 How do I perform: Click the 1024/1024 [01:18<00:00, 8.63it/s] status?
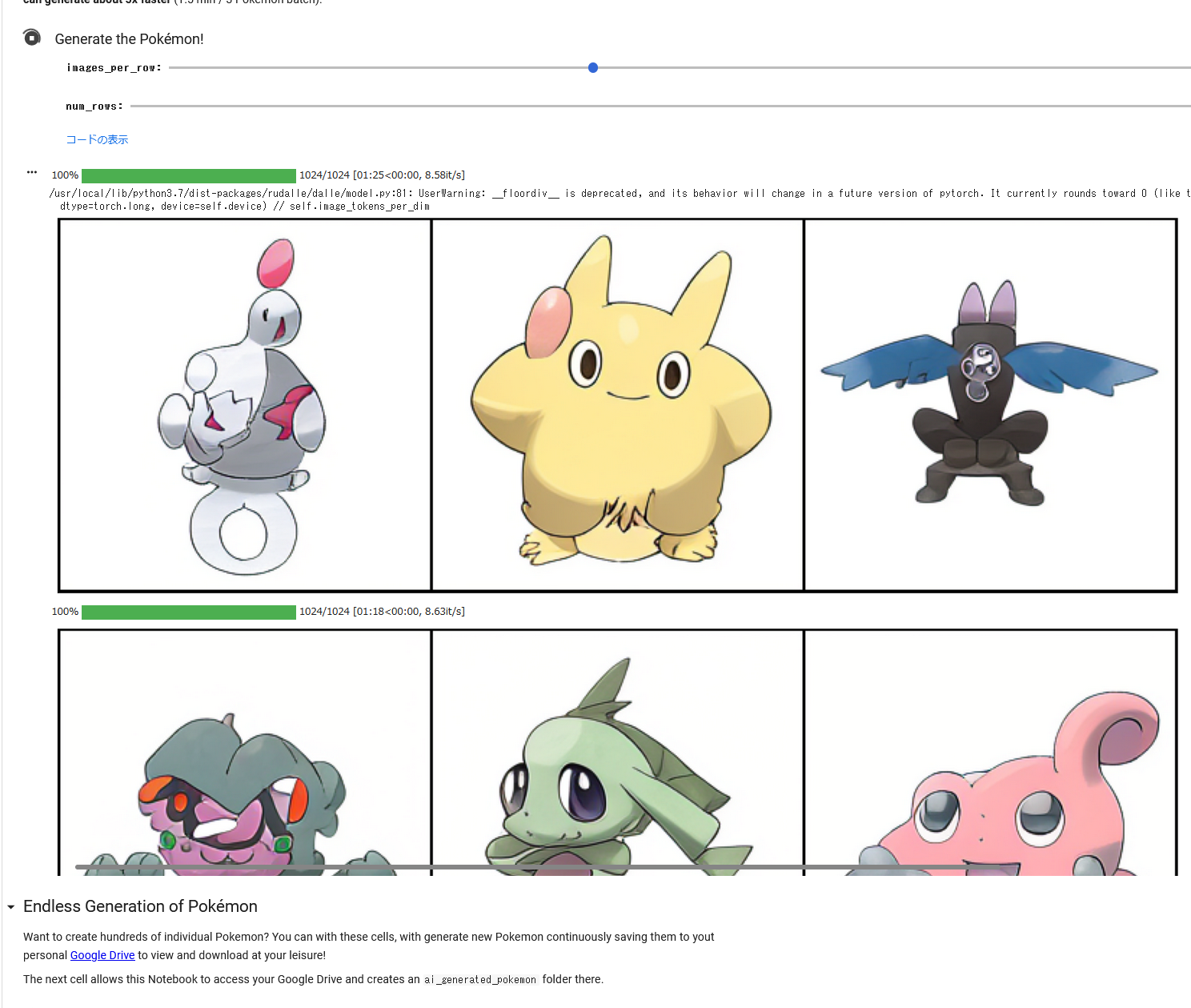pyautogui.click(x=382, y=611)
